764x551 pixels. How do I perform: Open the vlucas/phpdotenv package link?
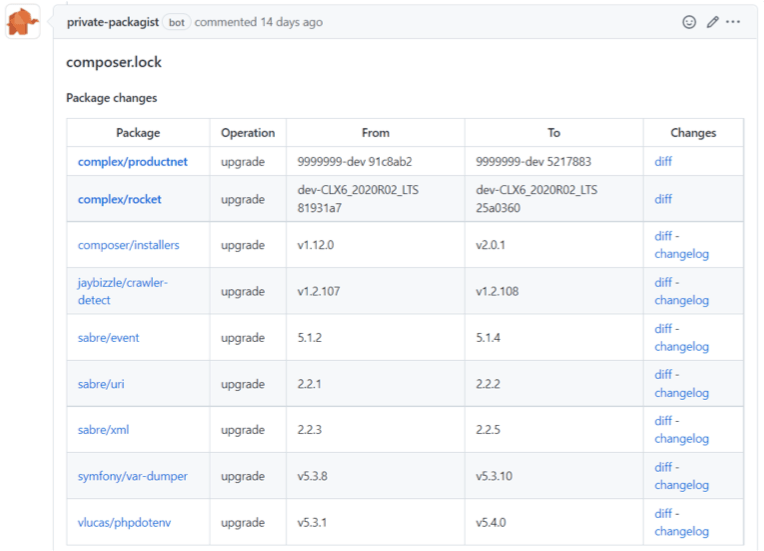click(124, 523)
